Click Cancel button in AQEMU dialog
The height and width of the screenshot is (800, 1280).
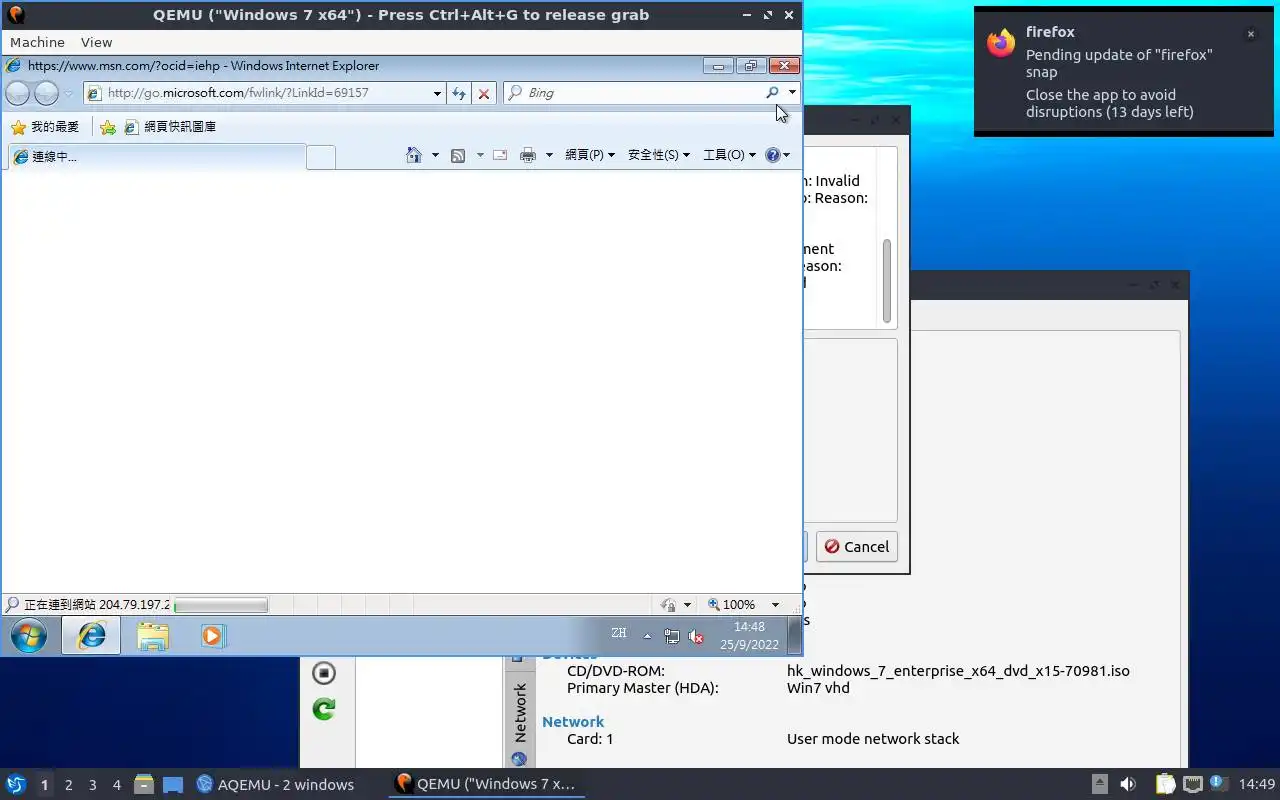857,547
